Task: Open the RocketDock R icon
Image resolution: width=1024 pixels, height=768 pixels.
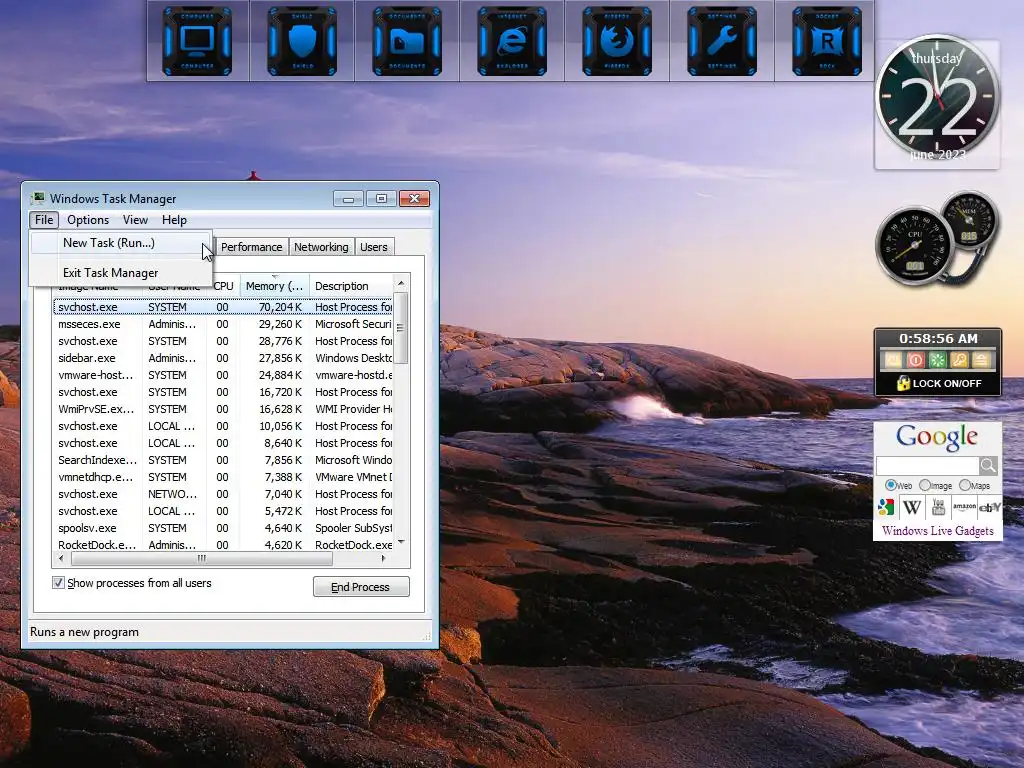Action: (x=827, y=40)
